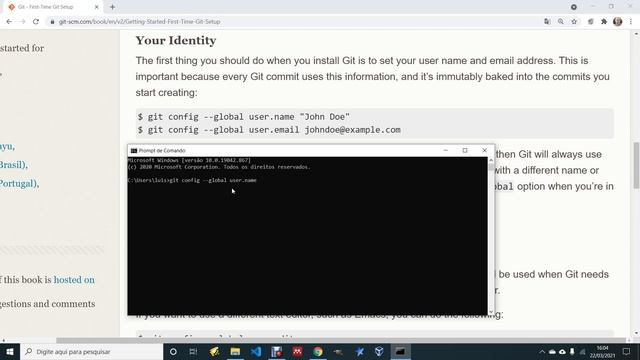This screenshot has width=640, height=360.
Task: Switch to Command Prompt on taskbar
Action: coord(400,351)
